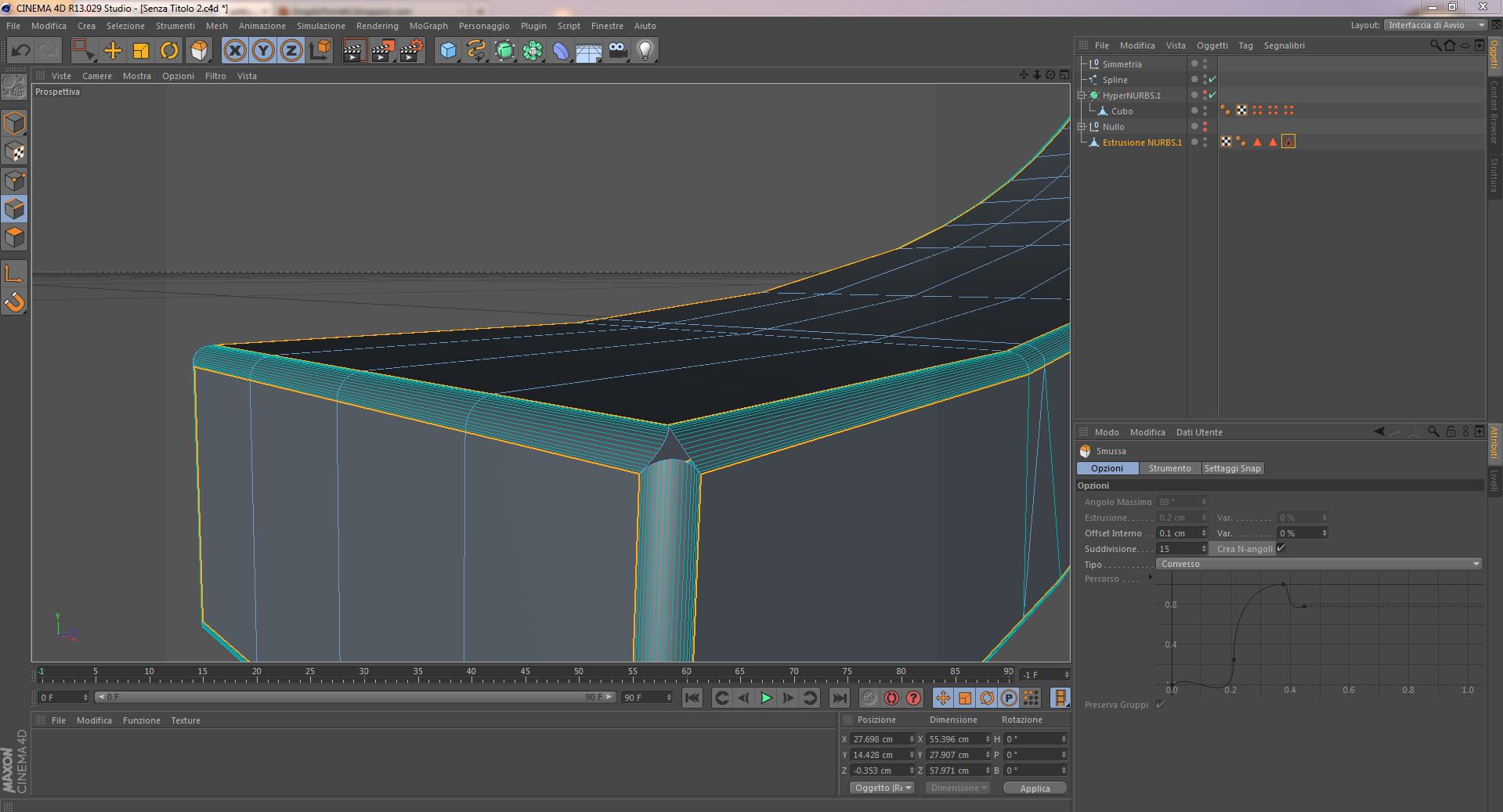Screen dimensions: 1503x812
Task: Switch to Edges mode
Action: click(x=15, y=208)
